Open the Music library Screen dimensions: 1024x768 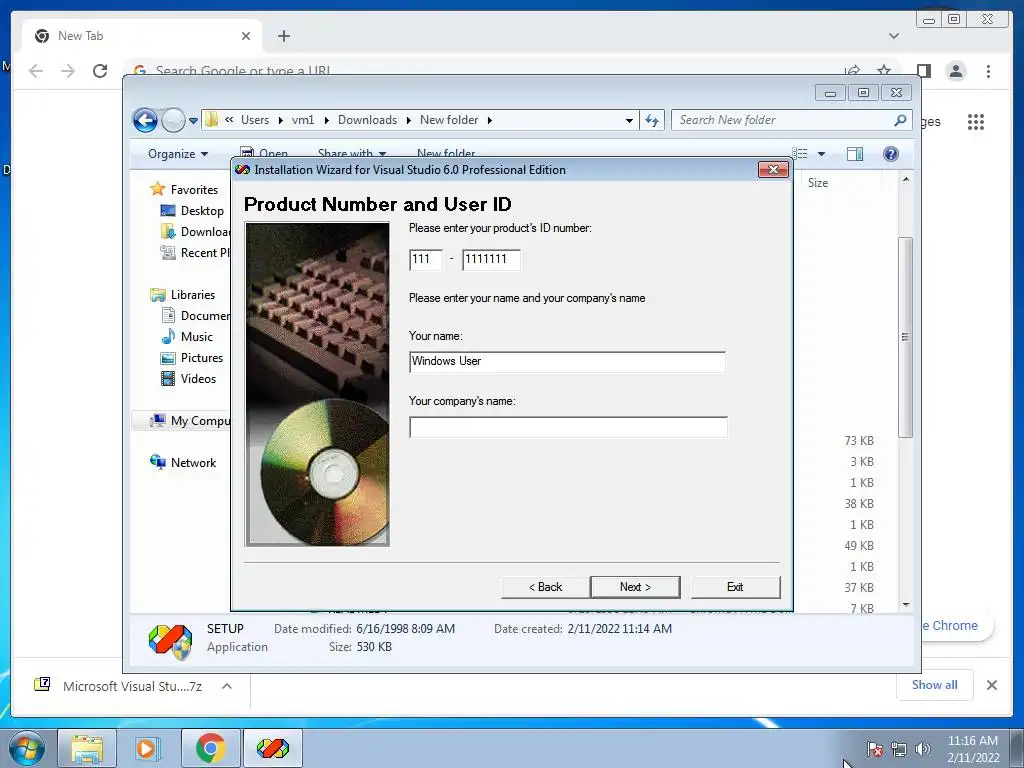coord(187,336)
